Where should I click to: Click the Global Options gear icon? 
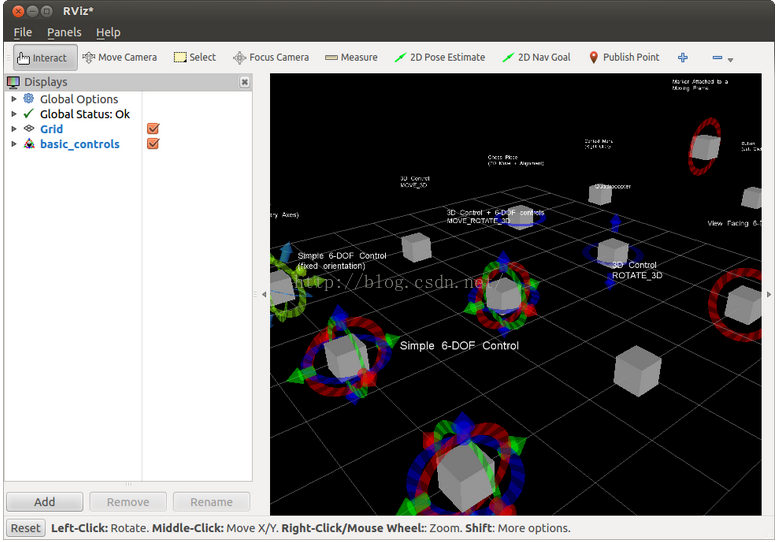(29, 99)
